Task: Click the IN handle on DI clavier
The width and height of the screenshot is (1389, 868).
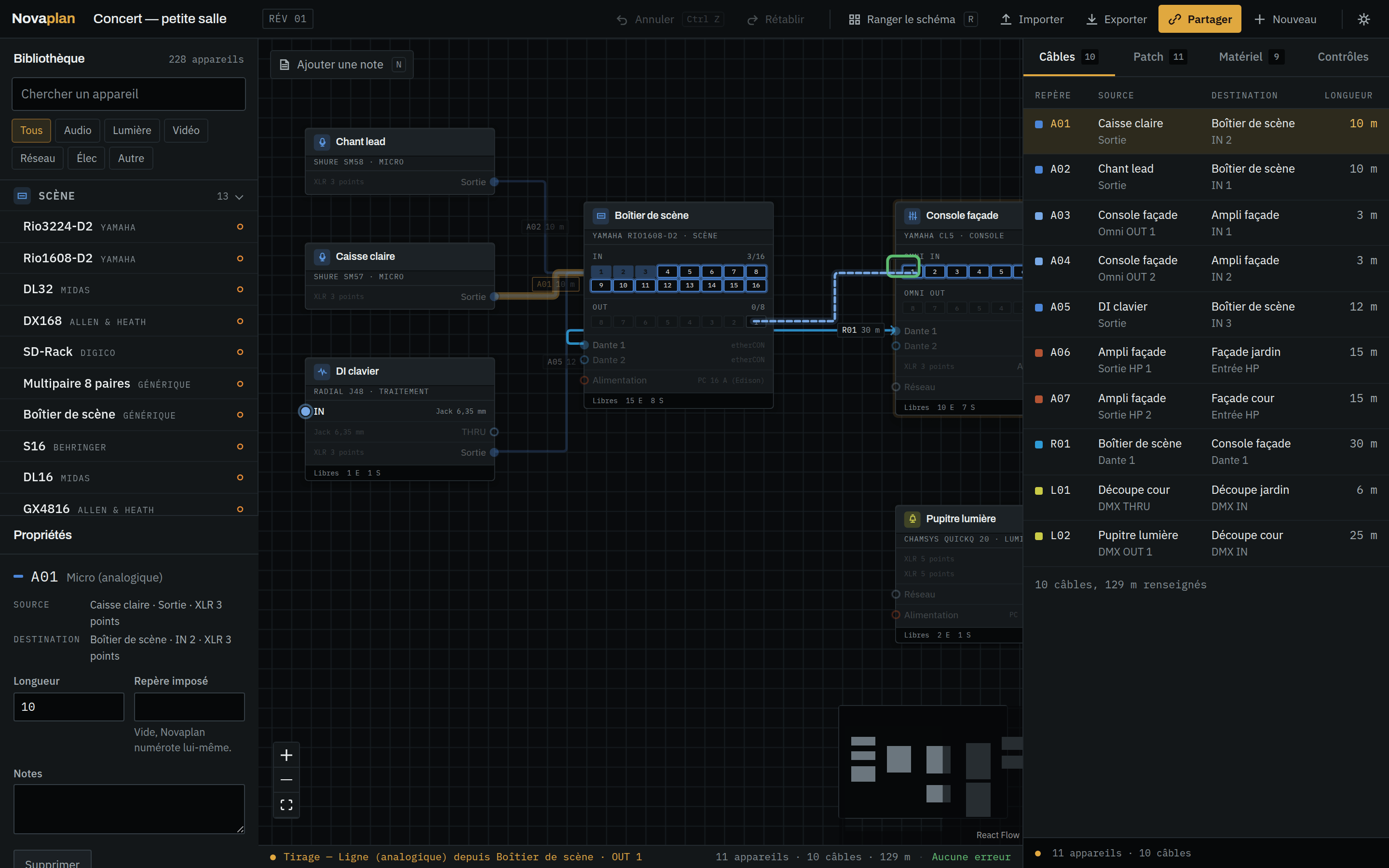Action: [305, 412]
